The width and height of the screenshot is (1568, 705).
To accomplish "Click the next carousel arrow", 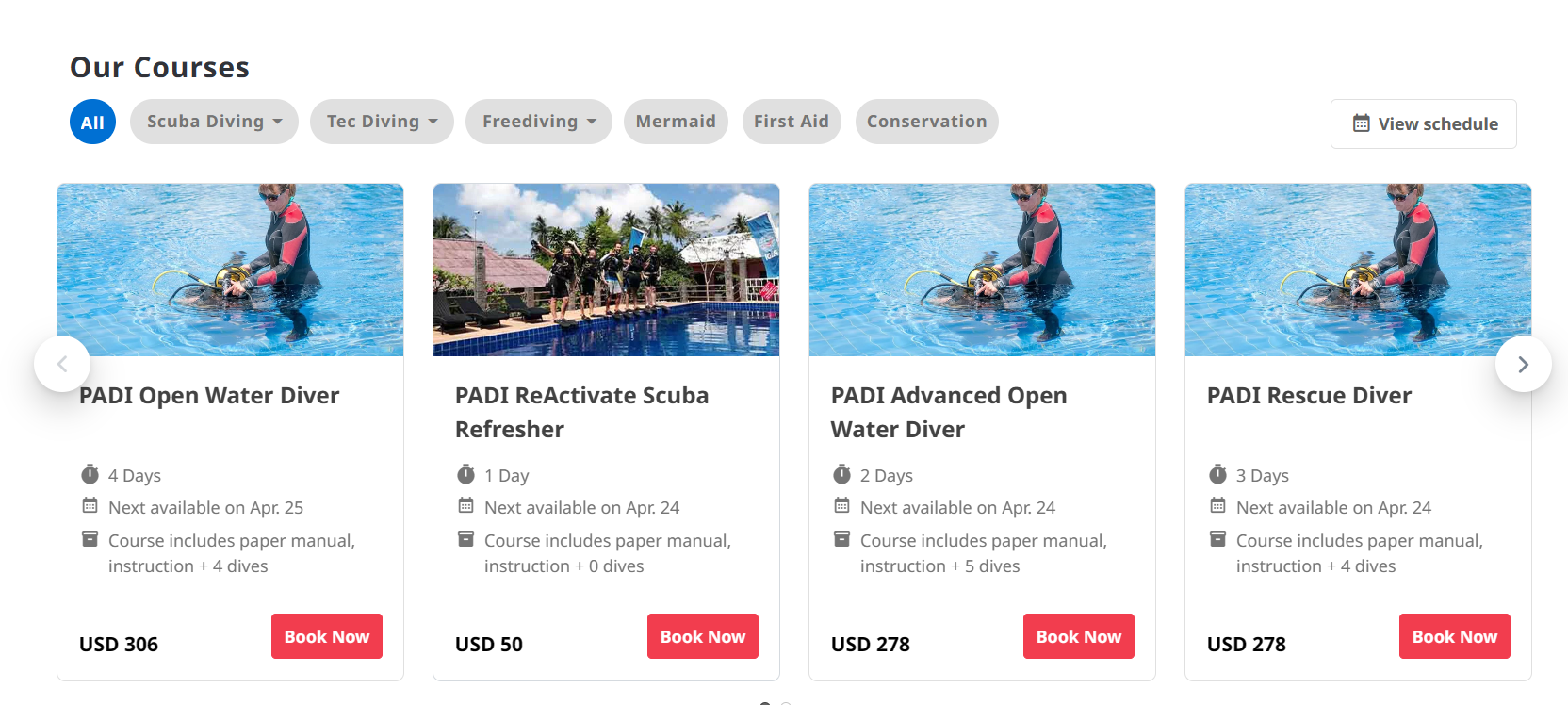I will coord(1523,364).
